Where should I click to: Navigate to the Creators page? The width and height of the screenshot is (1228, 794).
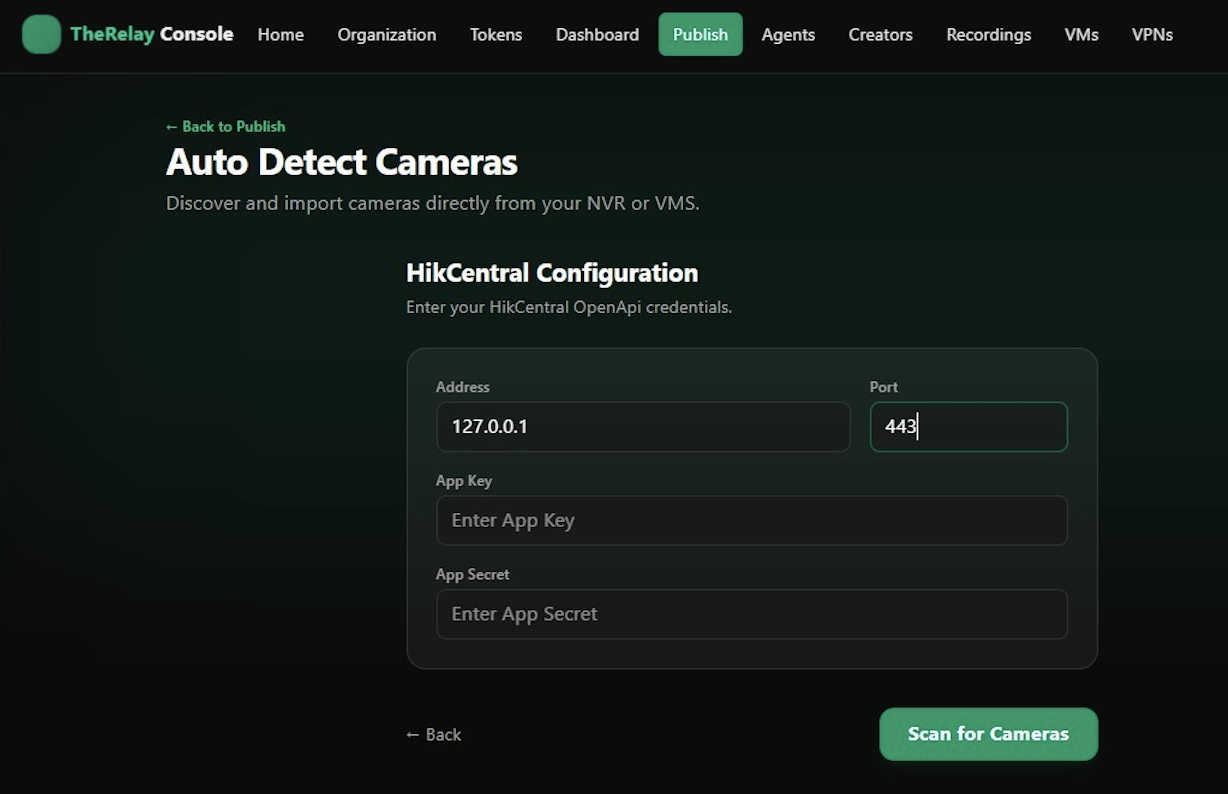[x=879, y=34]
